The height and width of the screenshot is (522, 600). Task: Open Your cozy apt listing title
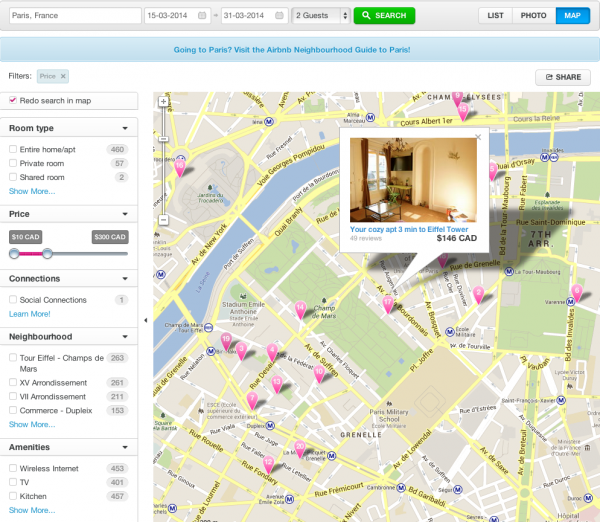(x=409, y=229)
